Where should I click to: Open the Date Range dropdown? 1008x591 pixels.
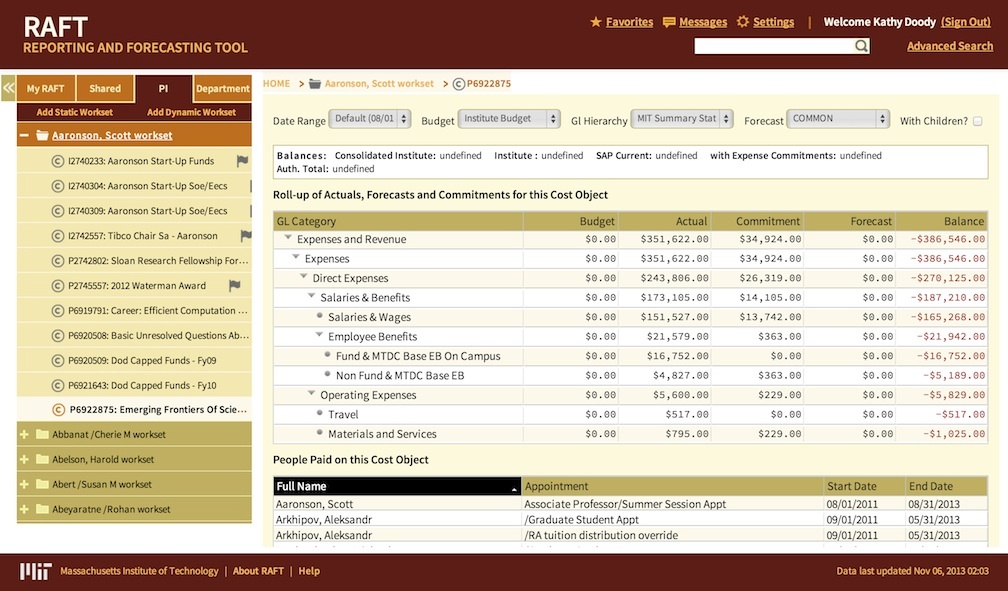pos(370,119)
